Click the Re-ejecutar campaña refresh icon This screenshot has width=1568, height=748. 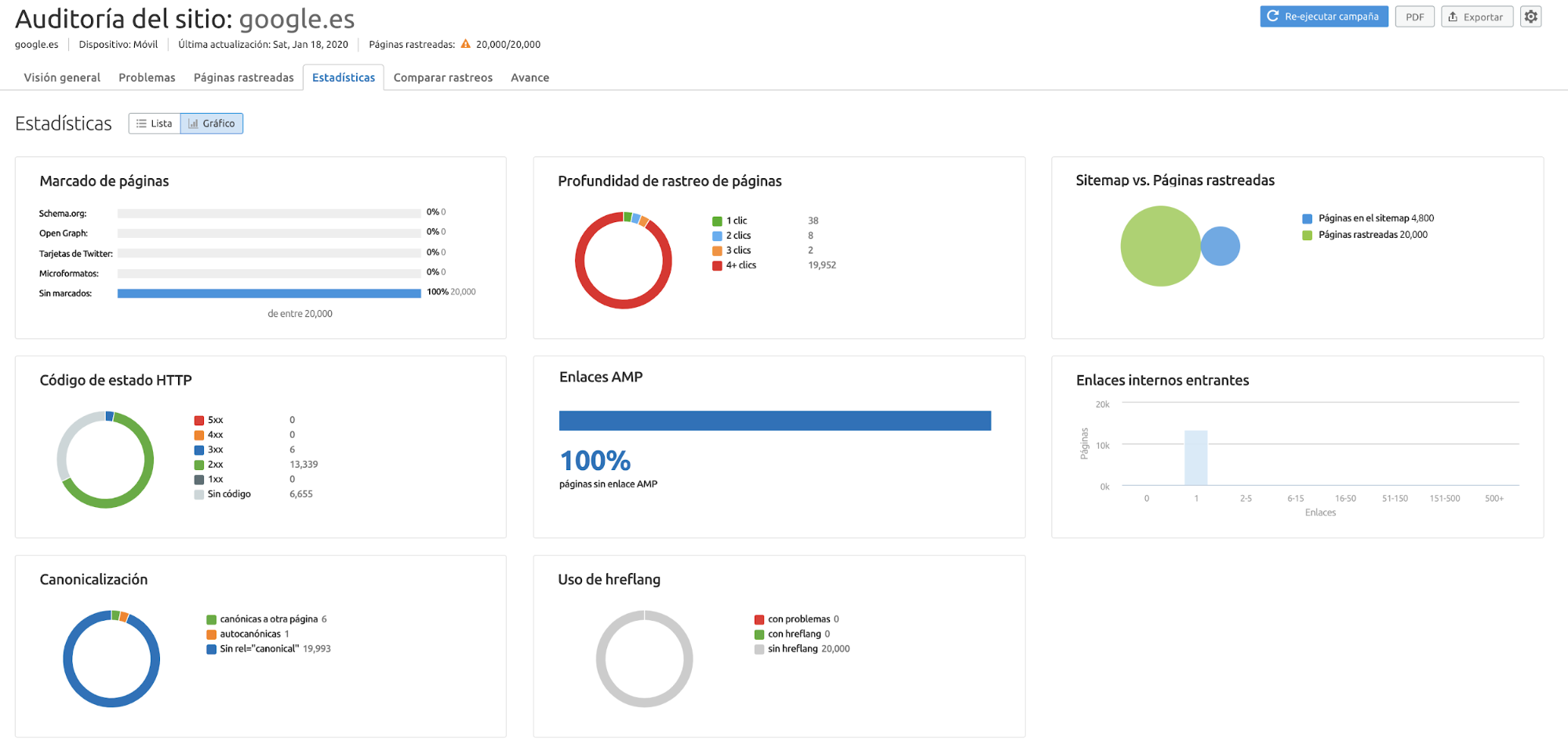[1272, 16]
